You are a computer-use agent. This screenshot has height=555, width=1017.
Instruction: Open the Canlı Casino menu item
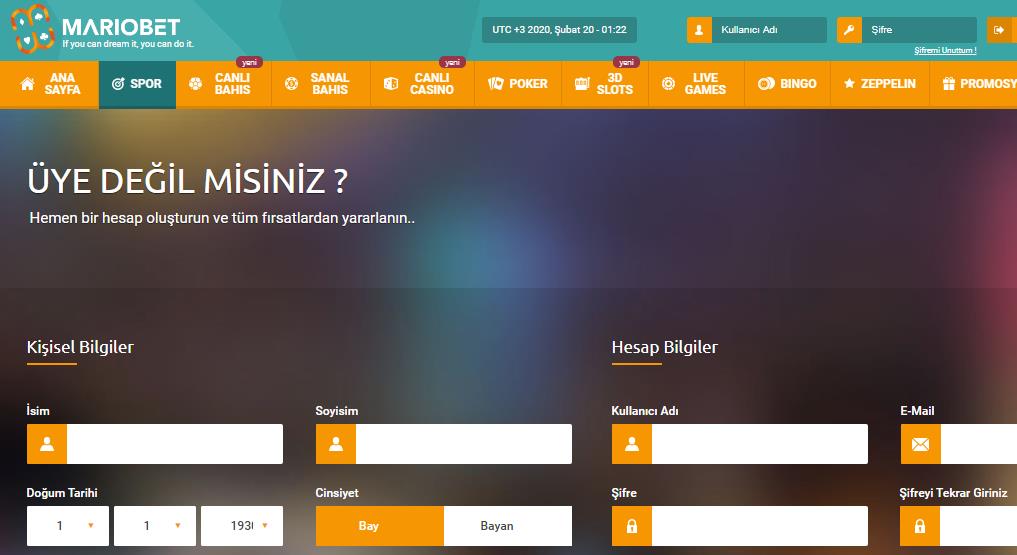(422, 84)
